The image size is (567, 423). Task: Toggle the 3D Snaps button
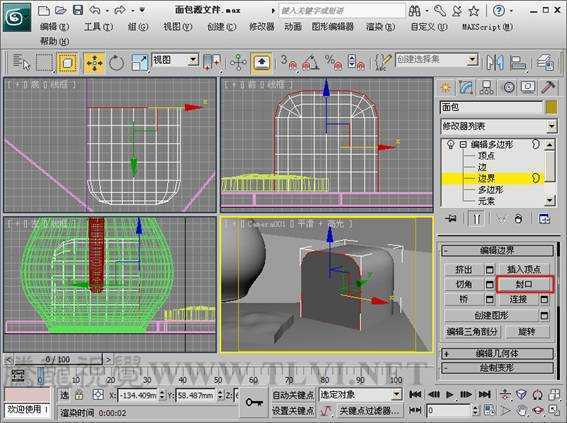[288, 63]
